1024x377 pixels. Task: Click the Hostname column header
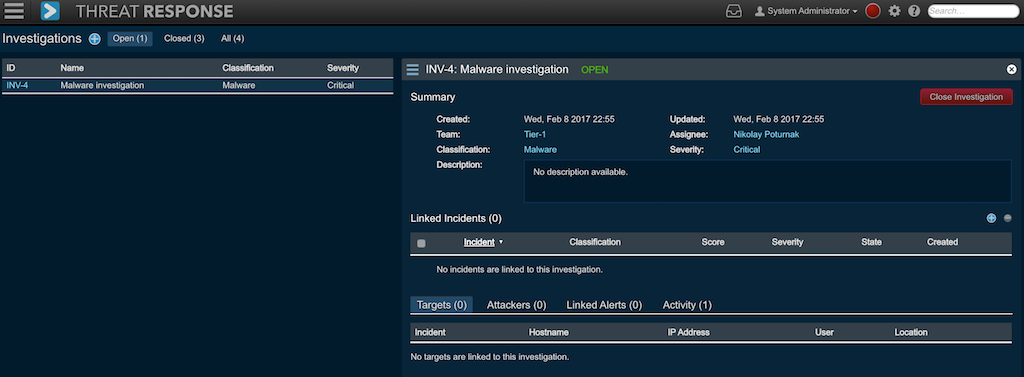pos(549,333)
